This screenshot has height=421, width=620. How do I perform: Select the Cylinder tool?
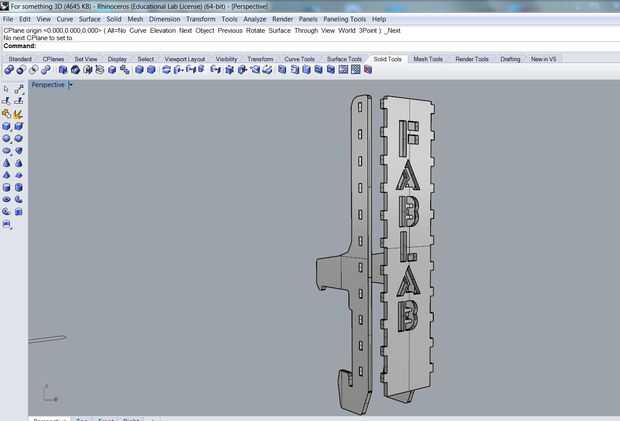pos(6,187)
